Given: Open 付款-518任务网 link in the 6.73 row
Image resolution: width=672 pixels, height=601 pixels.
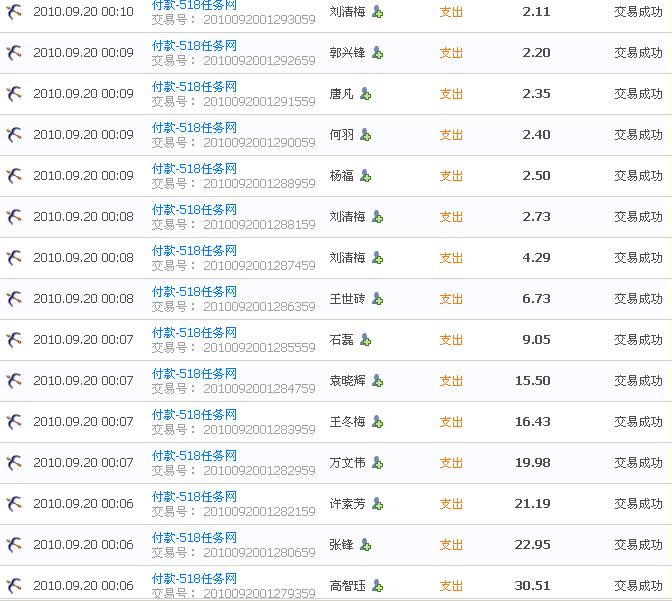Looking at the screenshot, I should click(194, 292).
